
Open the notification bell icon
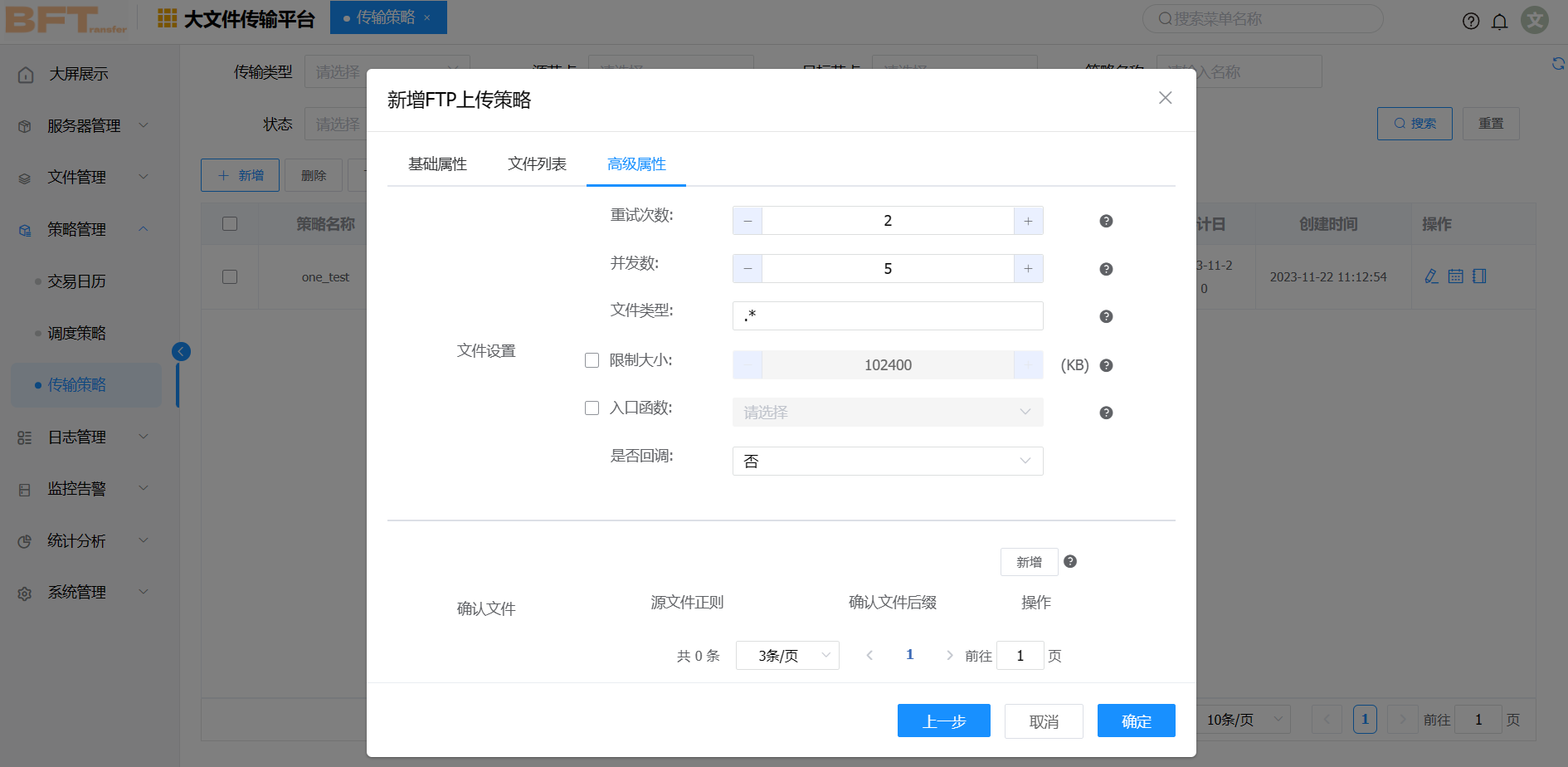tap(1499, 21)
